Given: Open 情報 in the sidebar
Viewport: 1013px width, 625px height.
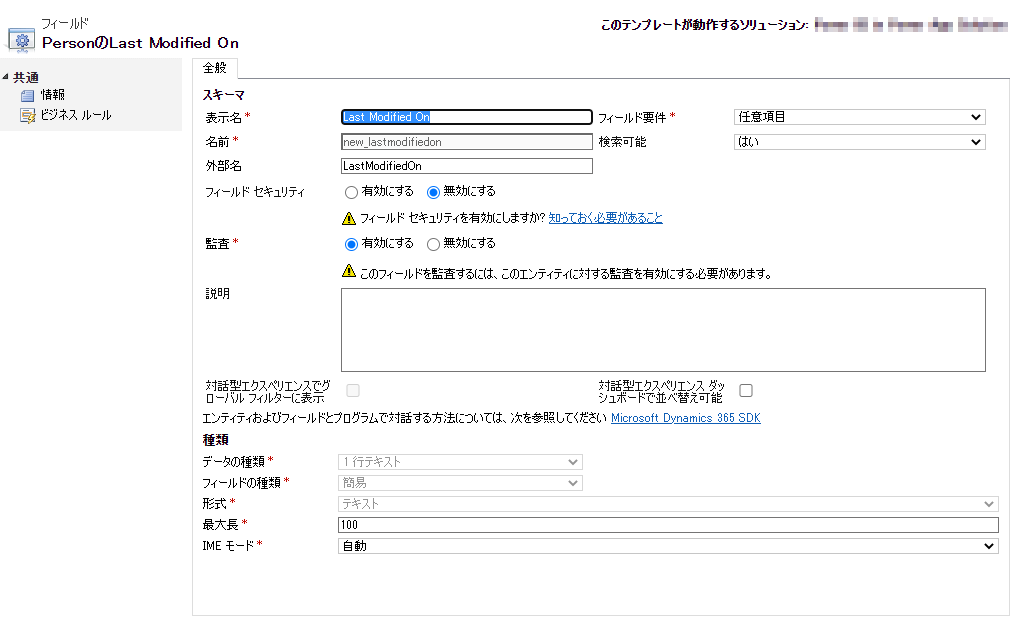Looking at the screenshot, I should click(52, 95).
